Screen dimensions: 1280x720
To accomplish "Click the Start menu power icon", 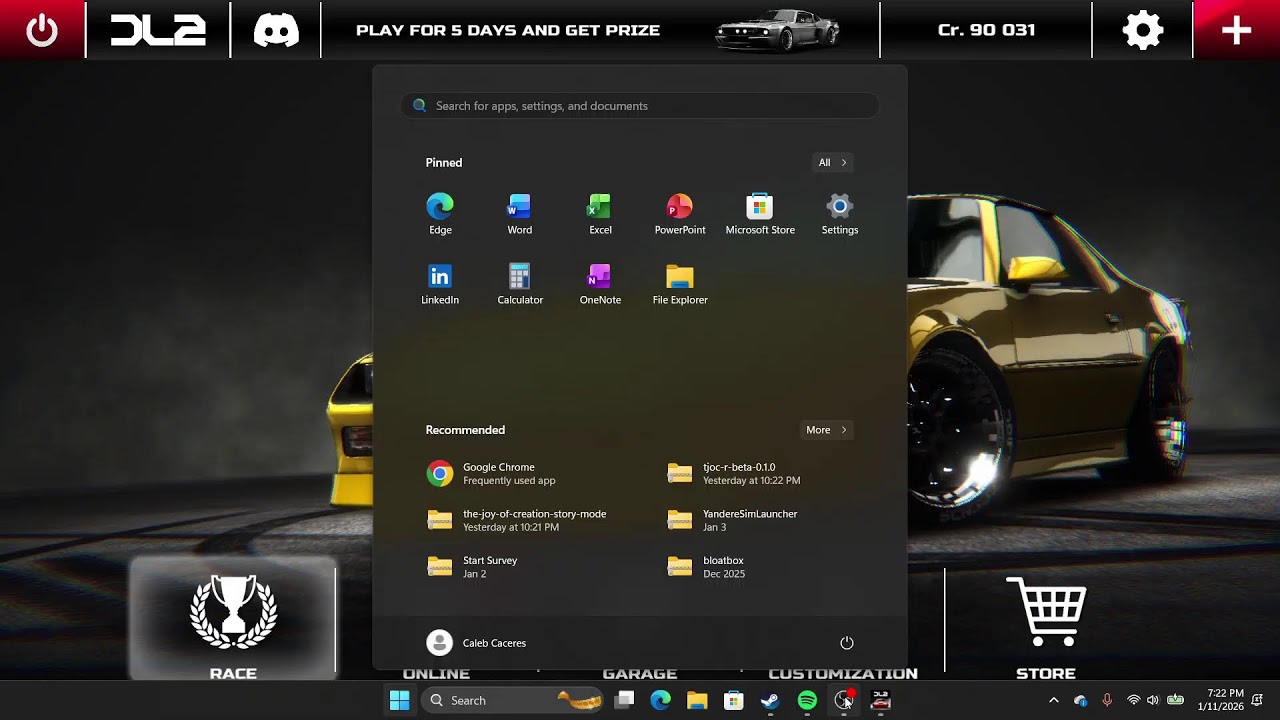I will pos(847,643).
